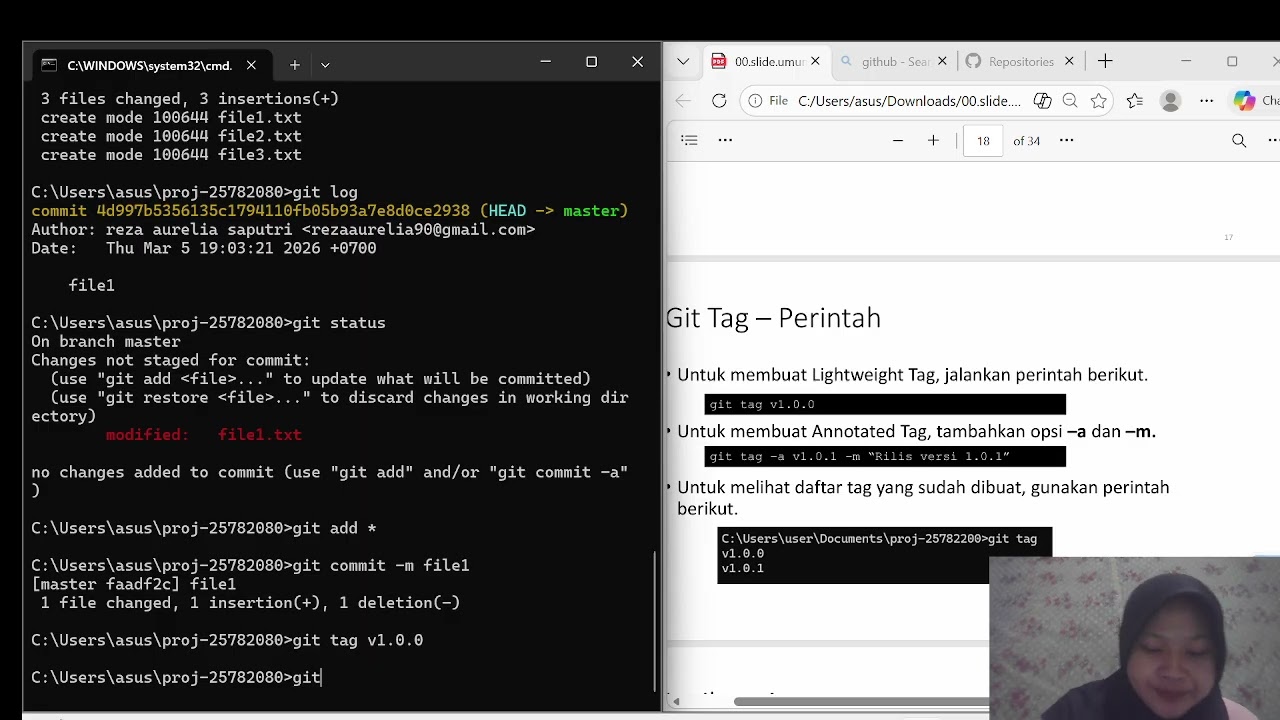Edit the PDF page number field
Screen dimensions: 1280x720
983,141
